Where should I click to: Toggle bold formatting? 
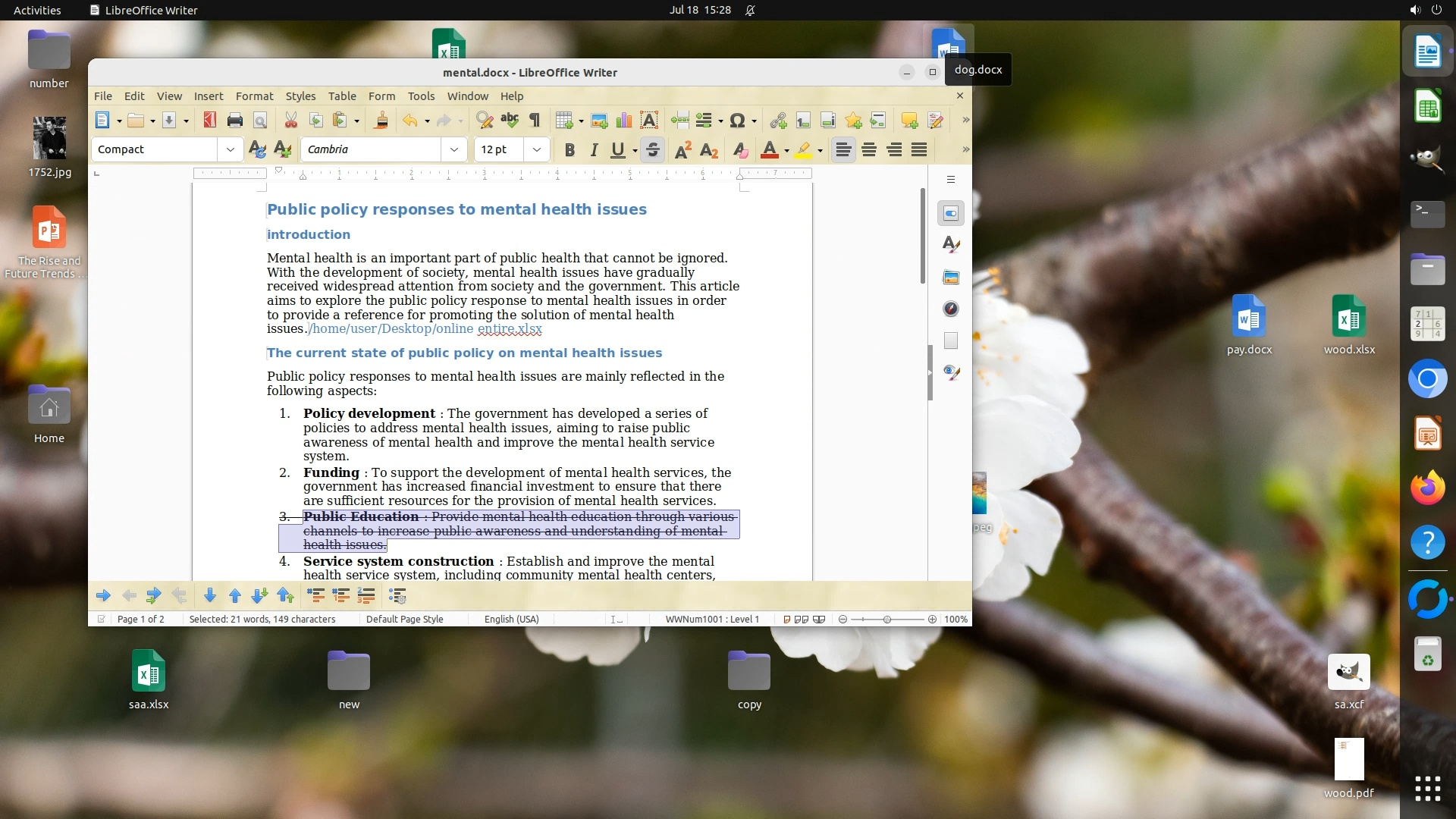pyautogui.click(x=570, y=150)
